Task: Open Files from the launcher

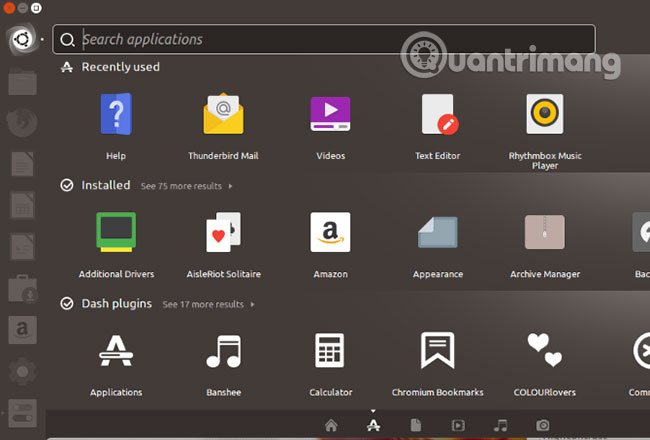Action: [22, 82]
